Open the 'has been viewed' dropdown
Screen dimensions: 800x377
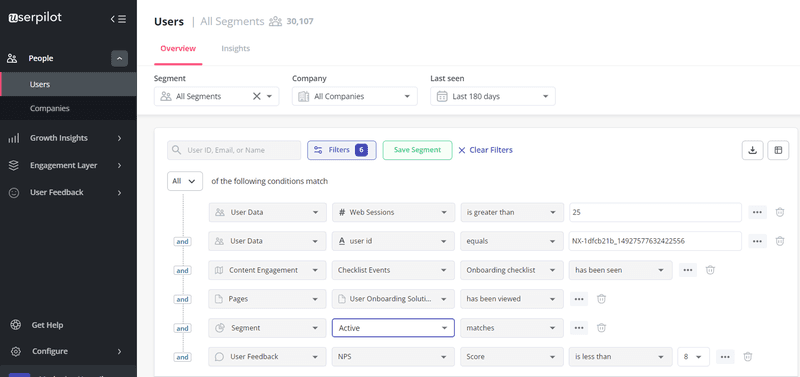point(512,299)
